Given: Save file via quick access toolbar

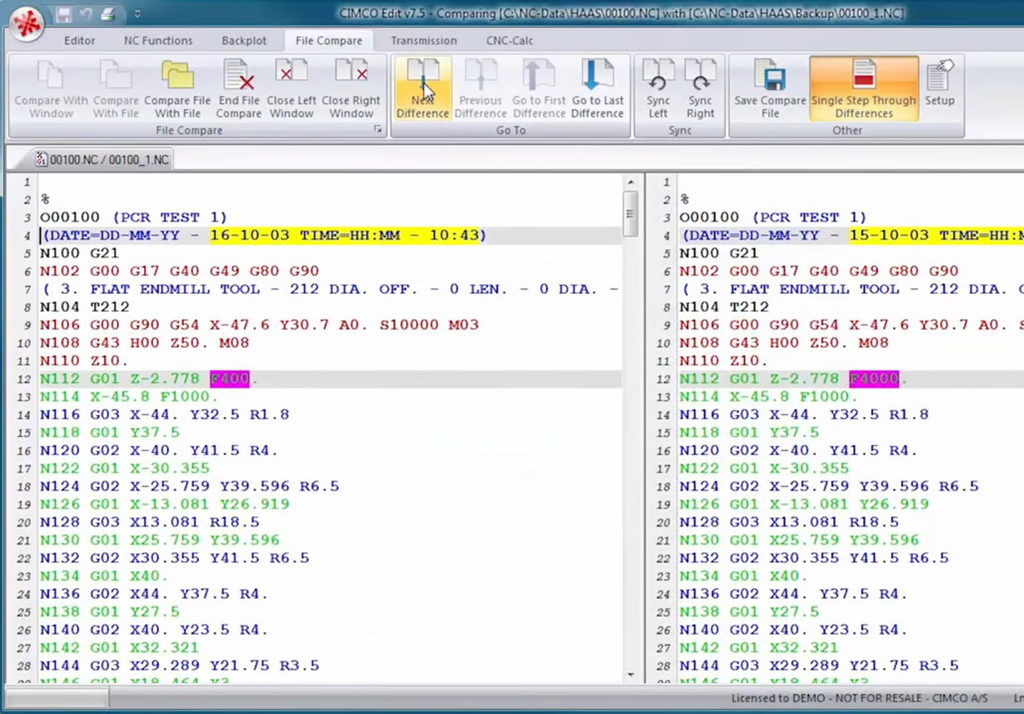Looking at the screenshot, I should (63, 14).
